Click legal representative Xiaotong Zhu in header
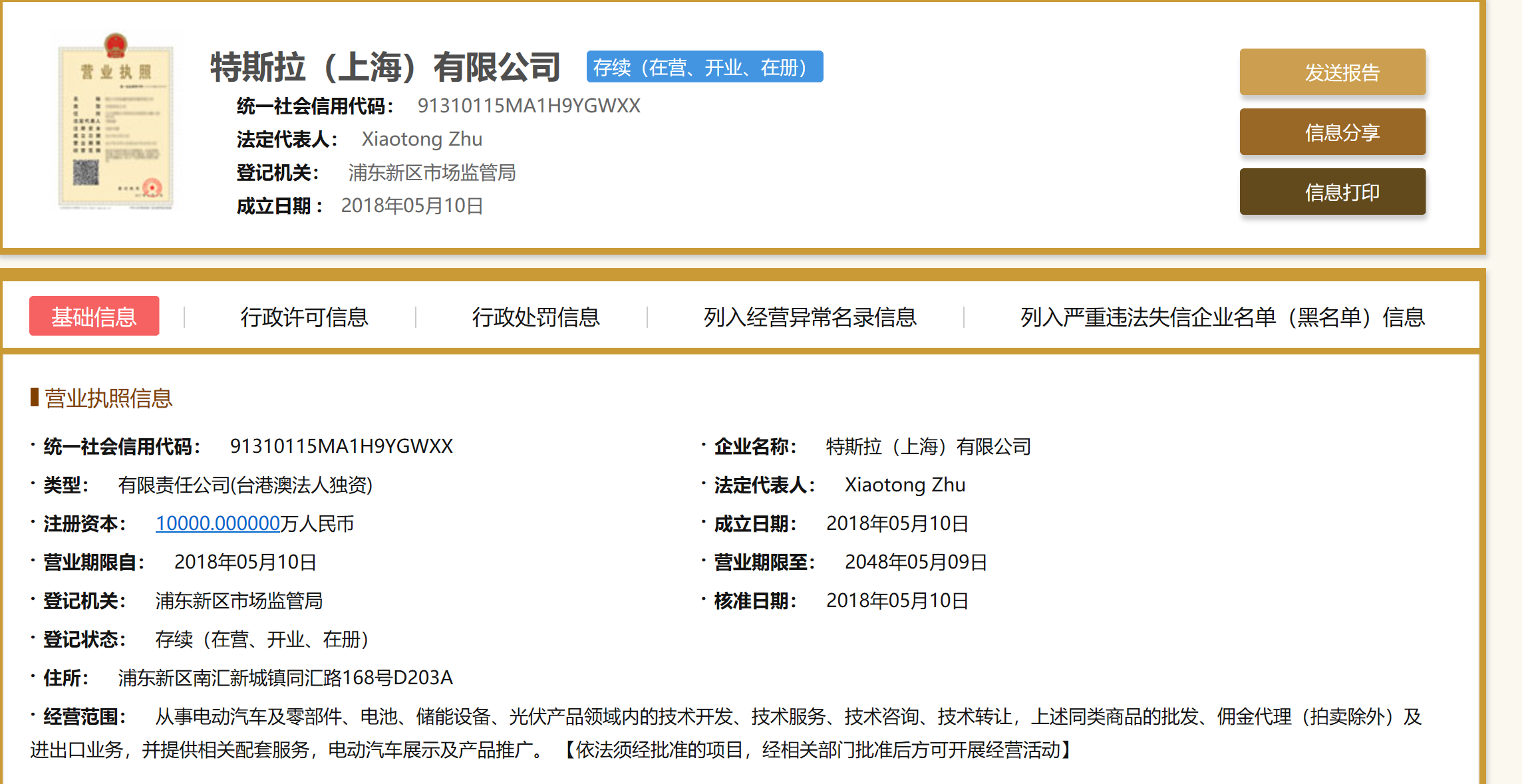The width and height of the screenshot is (1522, 784). 422,139
